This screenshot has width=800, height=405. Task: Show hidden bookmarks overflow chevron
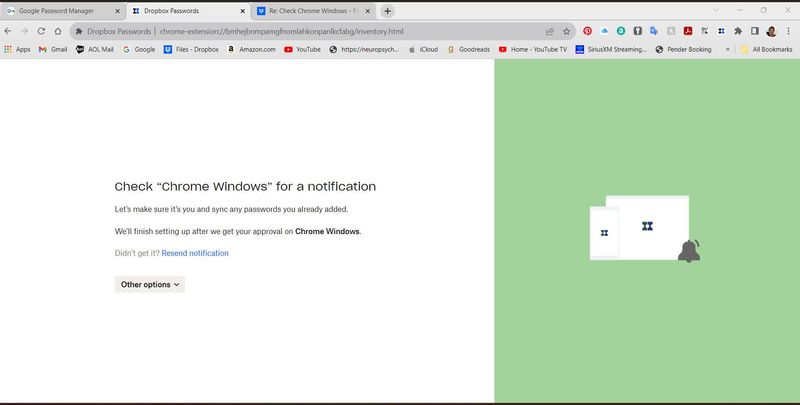coord(728,49)
